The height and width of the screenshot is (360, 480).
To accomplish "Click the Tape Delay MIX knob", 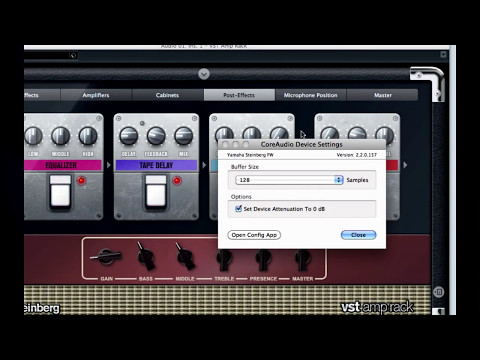I will coord(184,136).
